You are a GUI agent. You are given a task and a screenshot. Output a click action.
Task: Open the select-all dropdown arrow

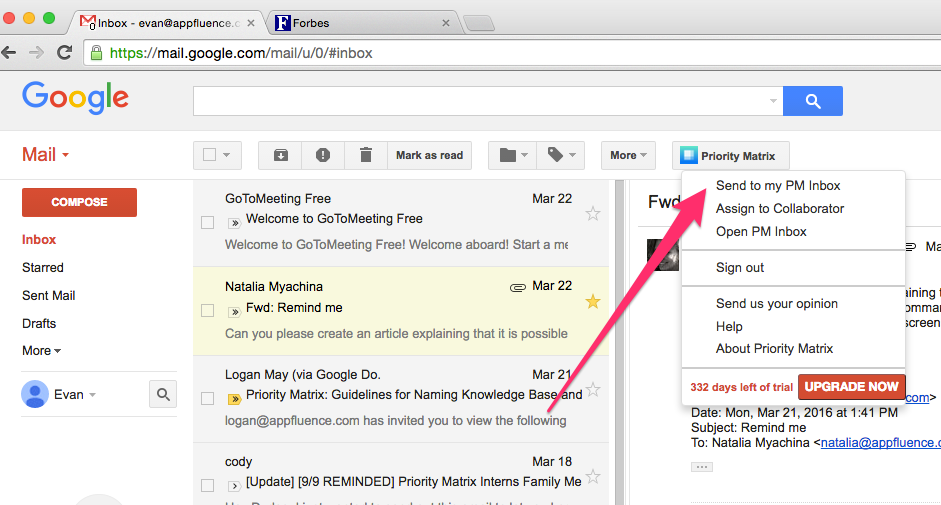(227, 155)
